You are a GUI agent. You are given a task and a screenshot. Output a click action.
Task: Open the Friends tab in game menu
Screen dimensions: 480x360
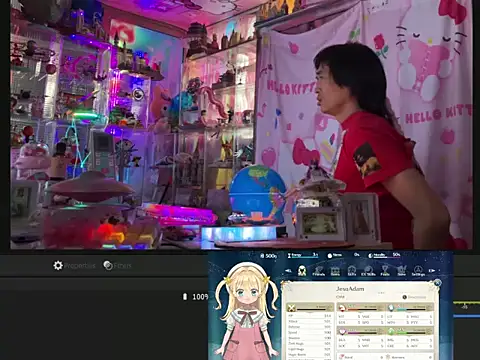pyautogui.click(x=318, y=271)
